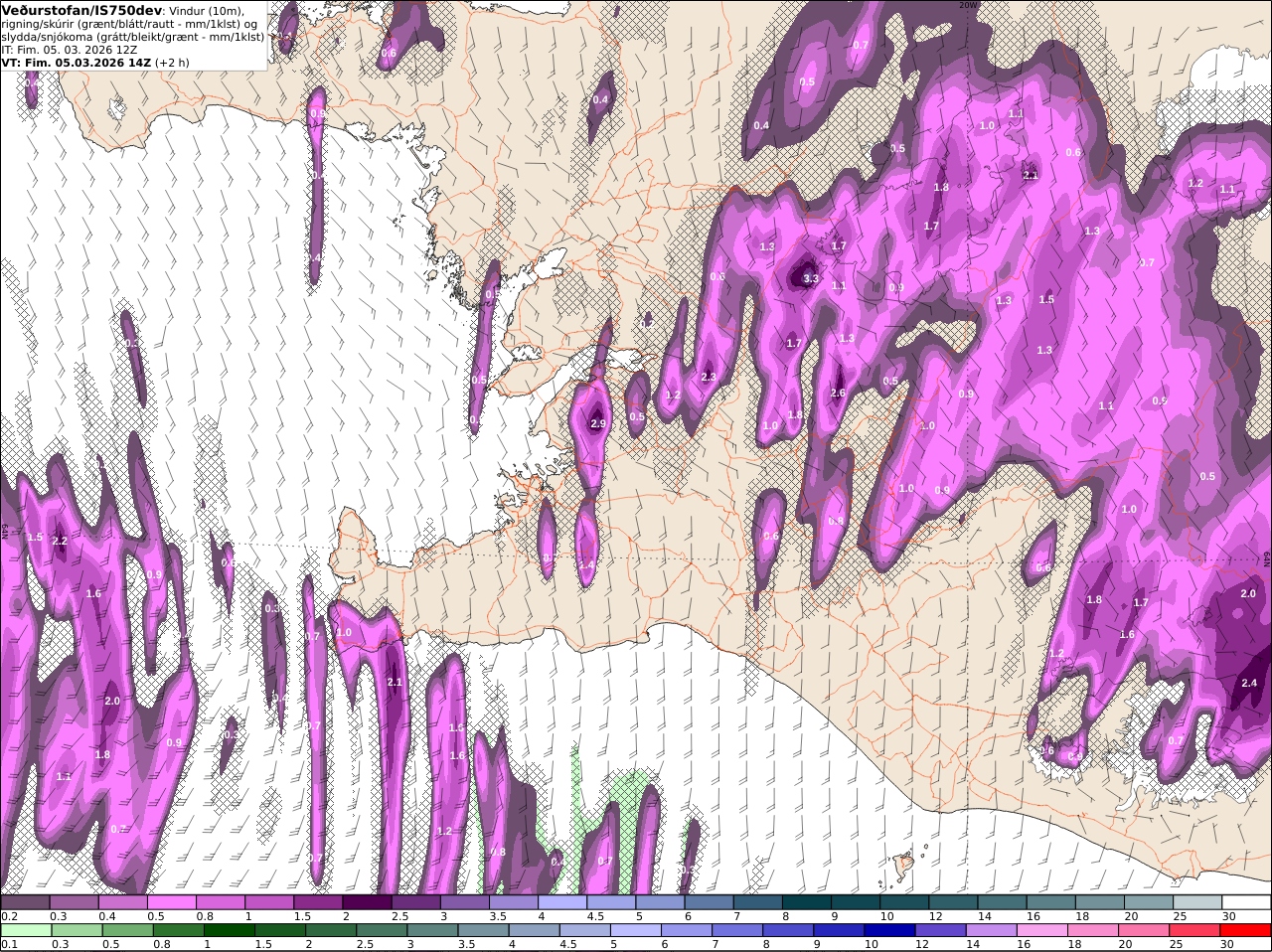
Task: Click the Veðurstofan/IS750dev title text
Action: 81,9
